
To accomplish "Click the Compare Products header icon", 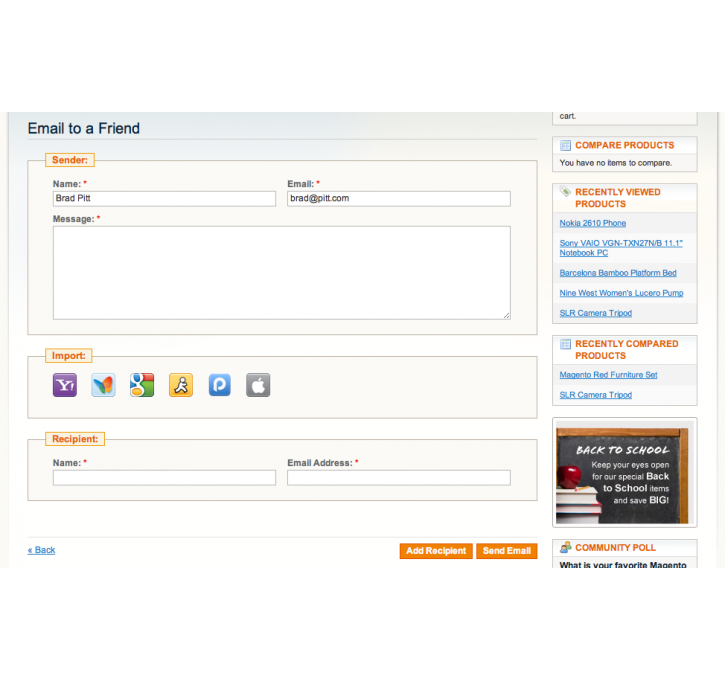I will pos(565,145).
